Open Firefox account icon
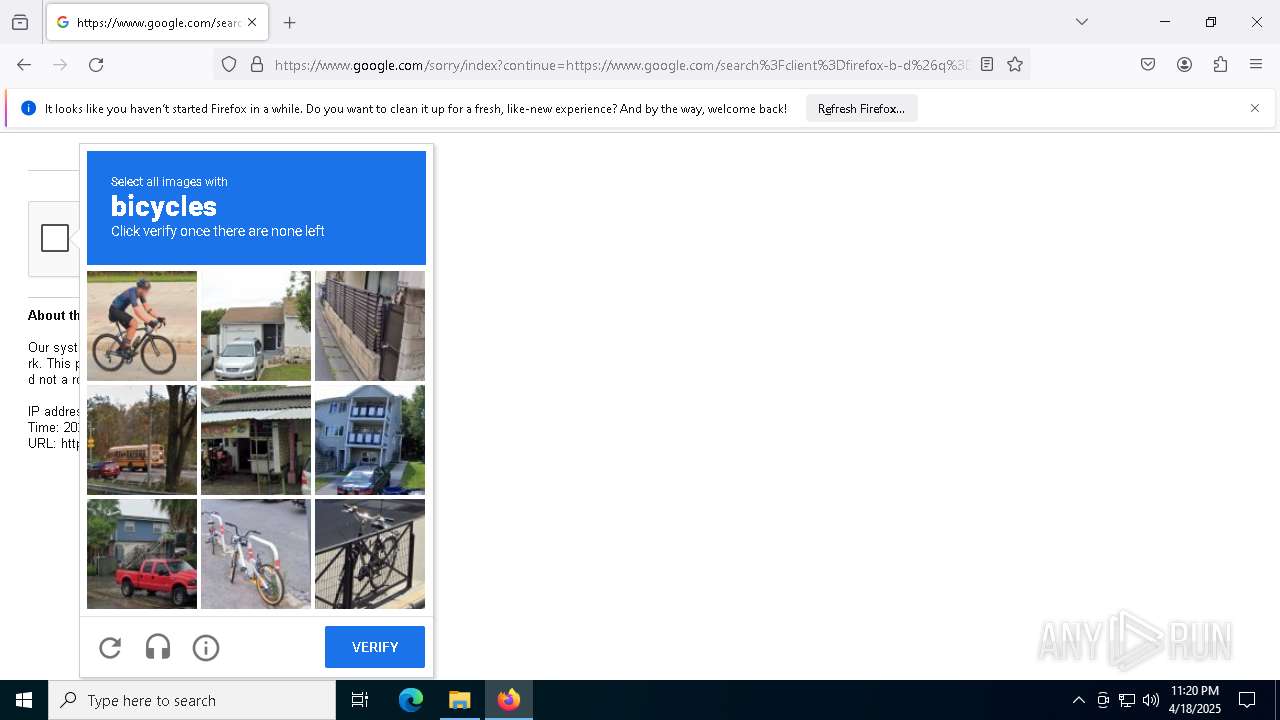 pyautogui.click(x=1184, y=64)
